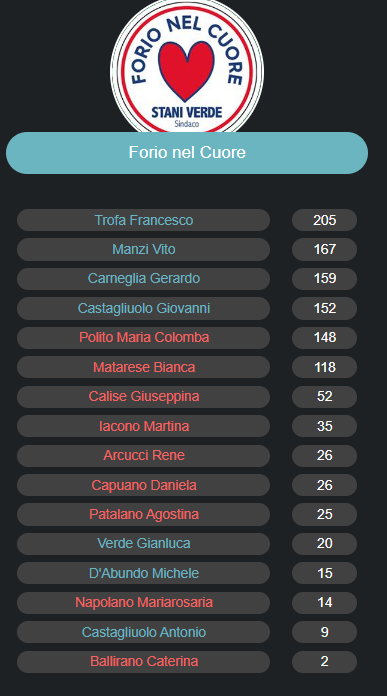Click the 148 votes badge
This screenshot has height=696, width=387.
coord(324,338)
